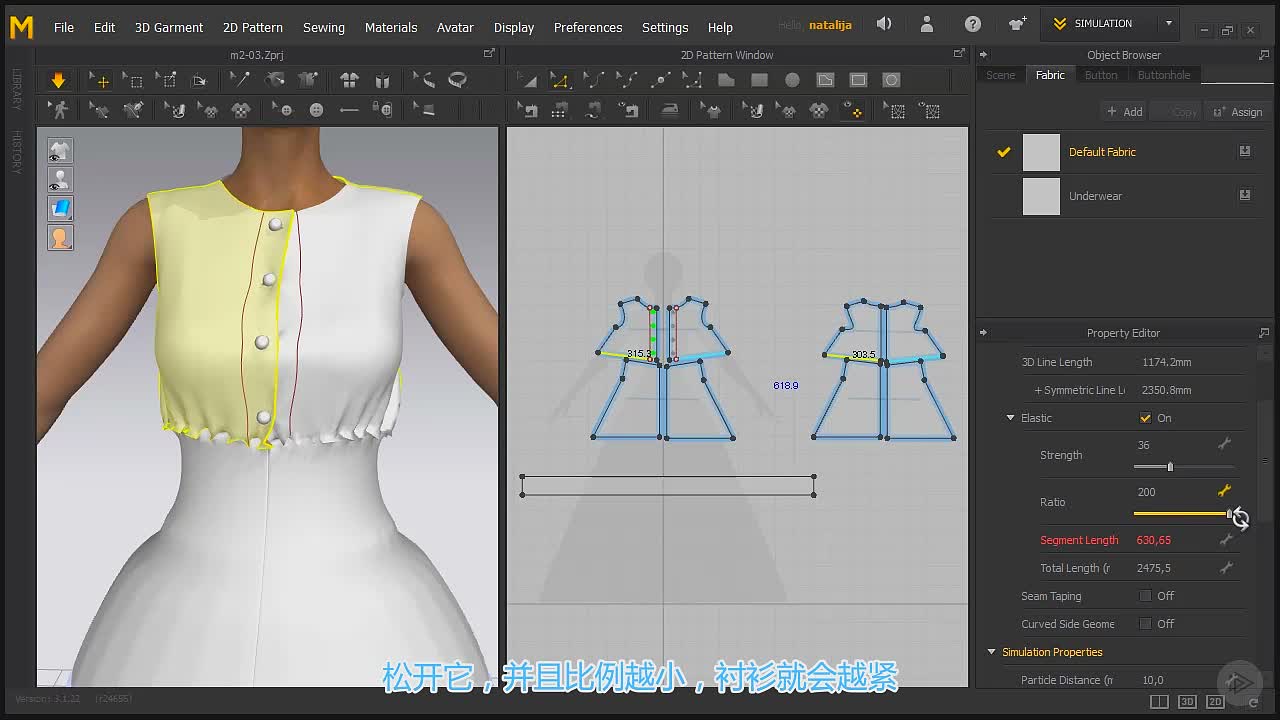Click the orange Simulate arrow icon

58,80
